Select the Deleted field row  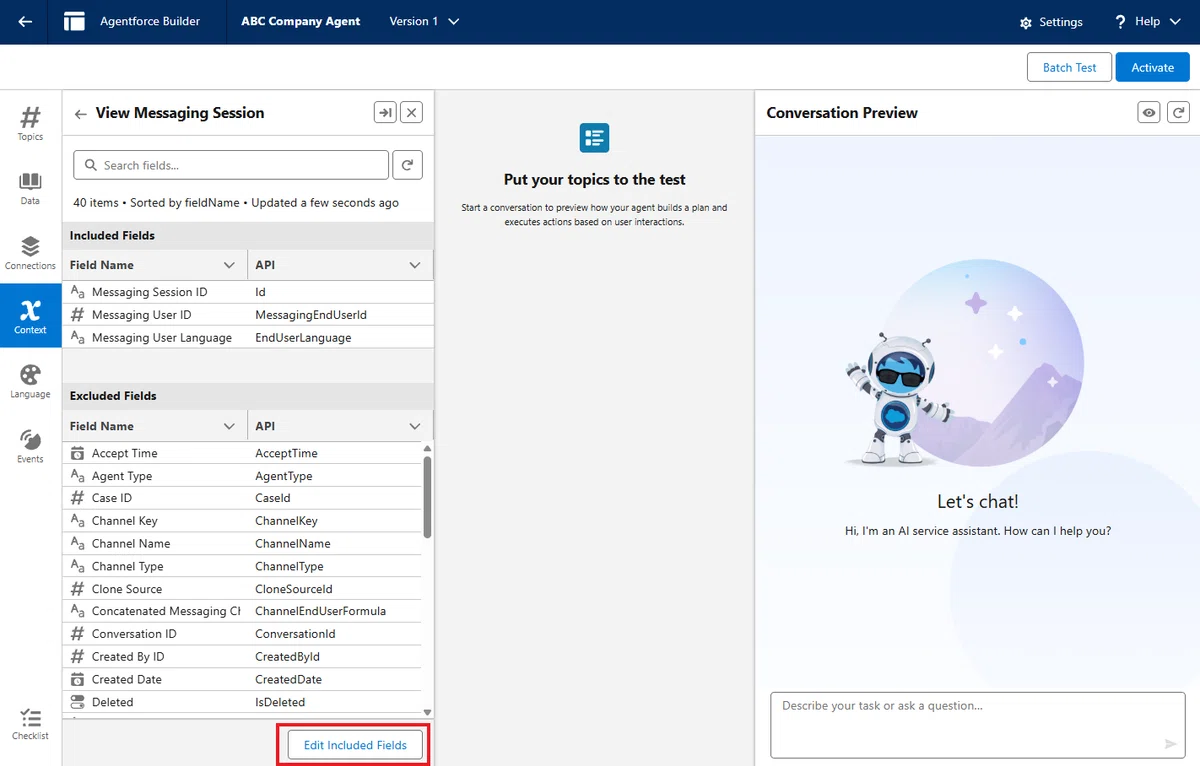tap(242, 702)
